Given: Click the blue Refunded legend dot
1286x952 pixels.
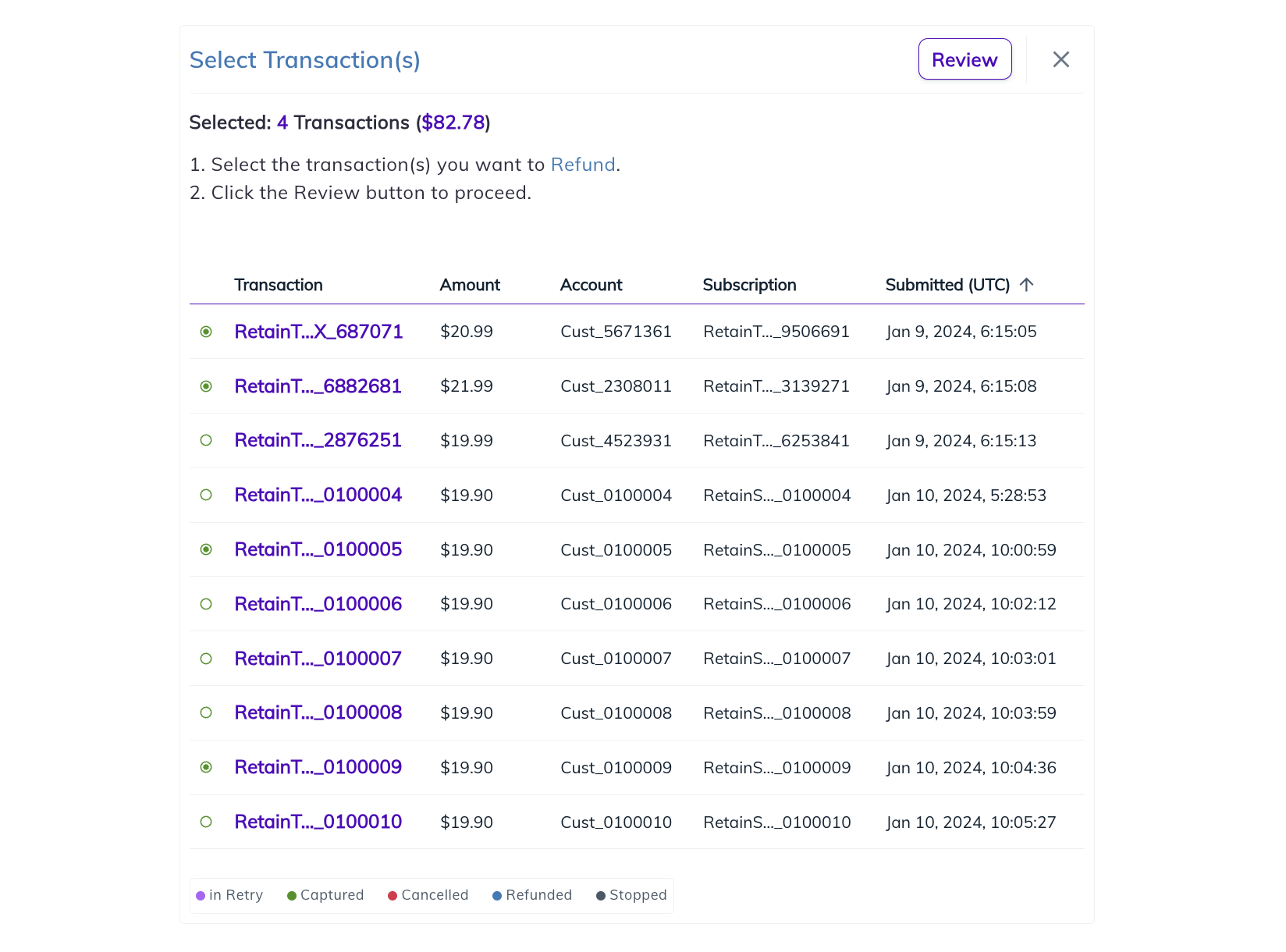Looking at the screenshot, I should [497, 896].
